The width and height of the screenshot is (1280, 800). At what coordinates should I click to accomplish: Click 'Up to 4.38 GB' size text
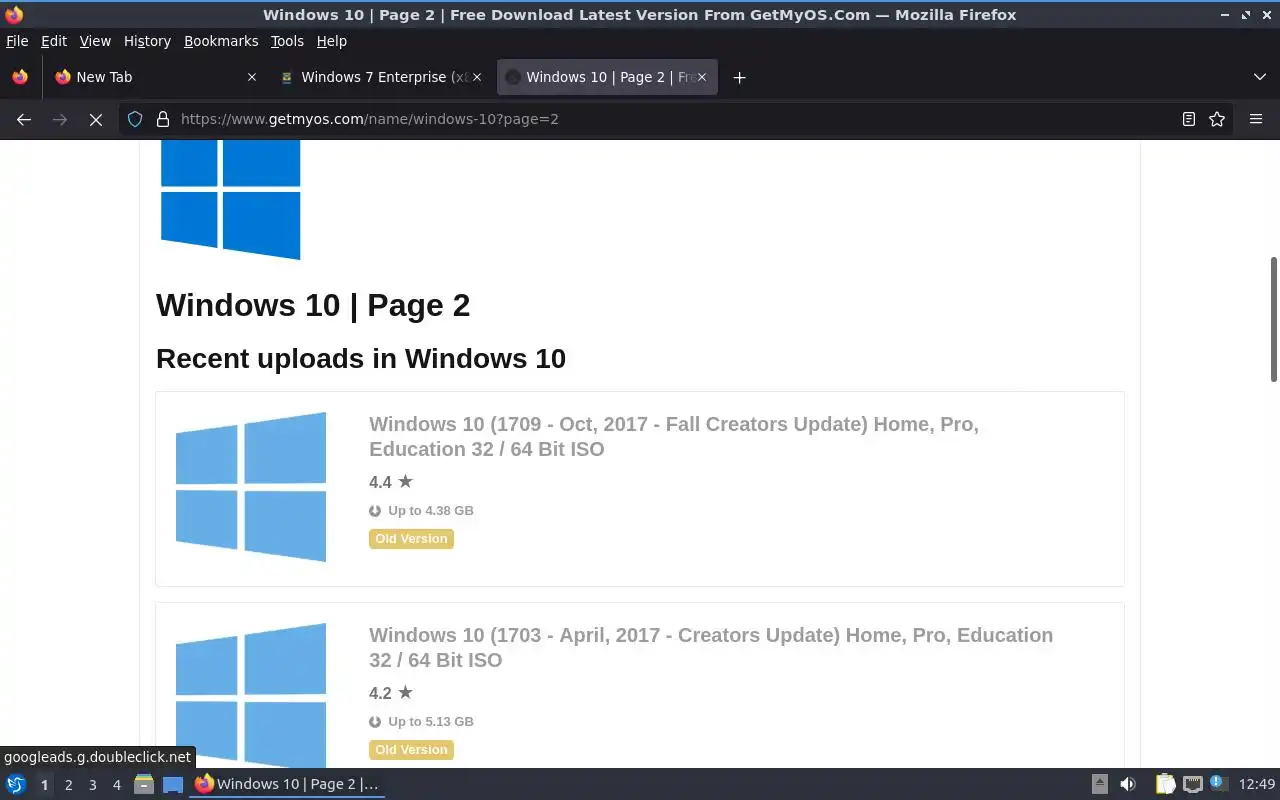(x=431, y=510)
